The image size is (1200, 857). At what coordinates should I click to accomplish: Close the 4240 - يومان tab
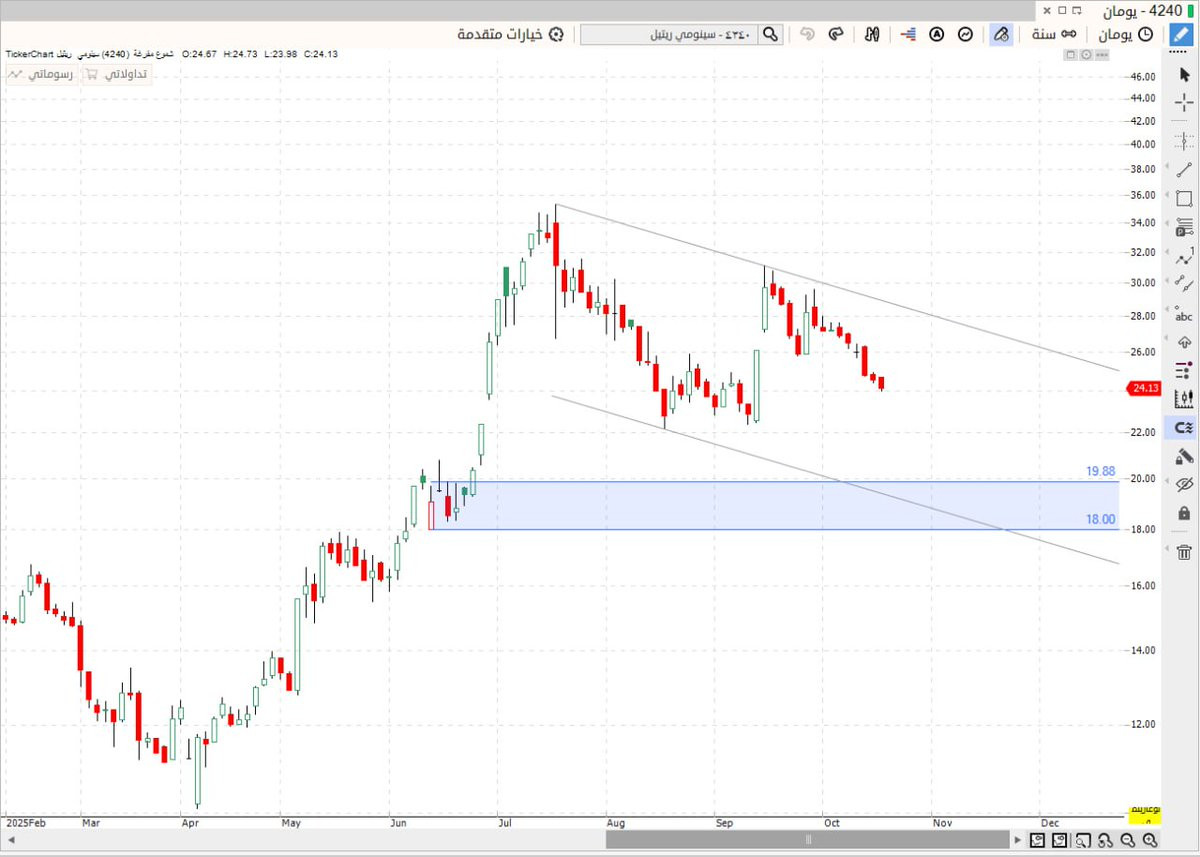click(x=1046, y=10)
